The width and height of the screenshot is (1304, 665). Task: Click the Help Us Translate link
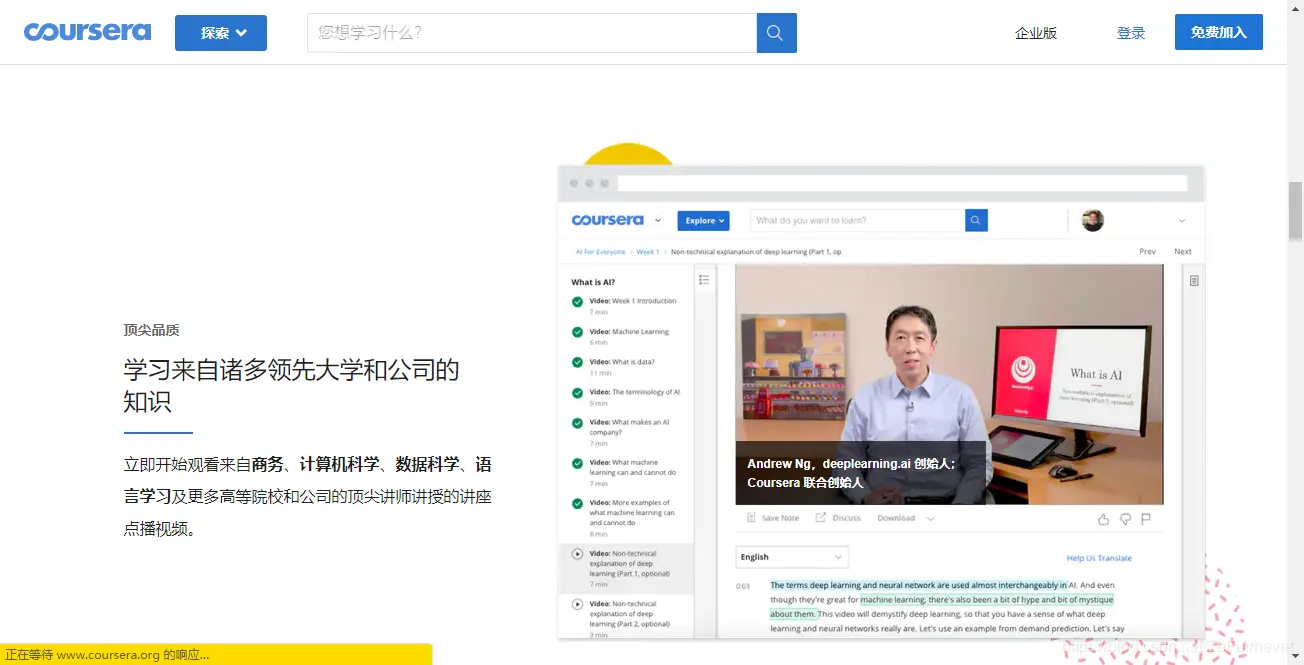point(1100,556)
